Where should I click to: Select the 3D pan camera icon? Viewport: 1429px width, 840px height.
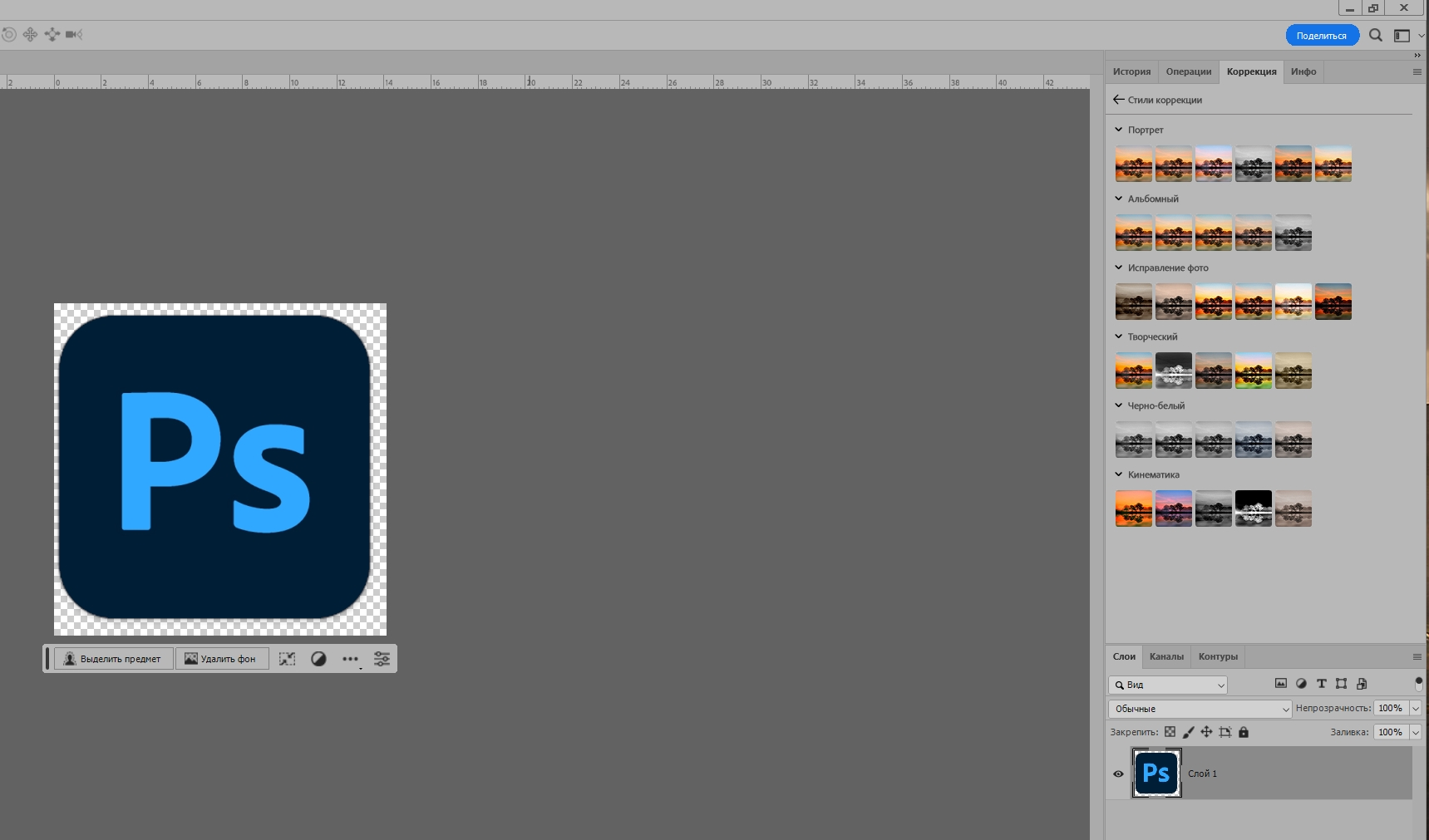point(30,34)
